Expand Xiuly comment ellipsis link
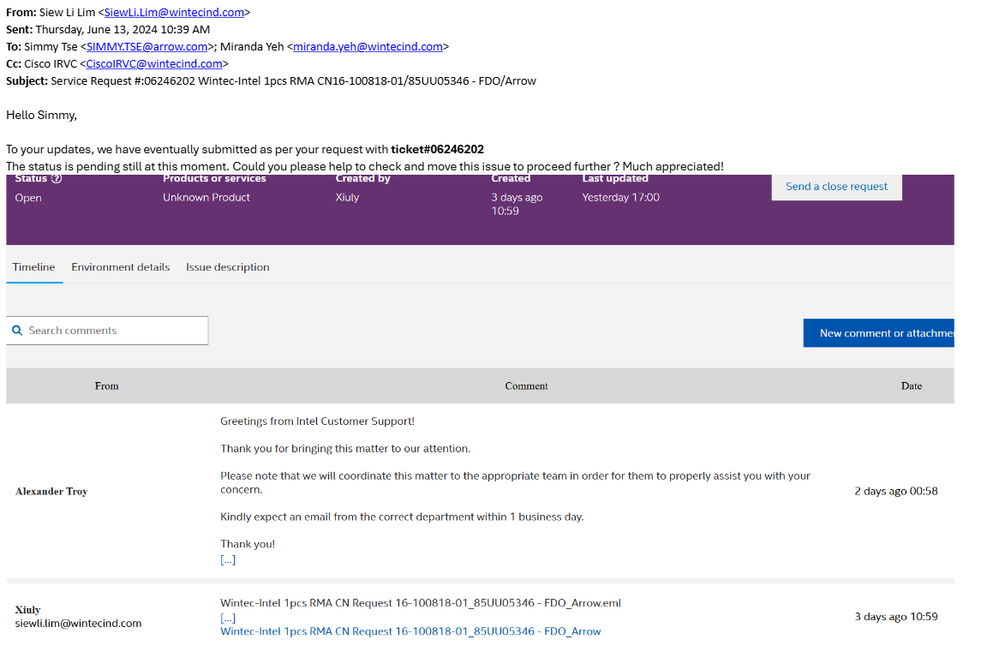Image resolution: width=999 pixels, height=657 pixels. pos(228,618)
